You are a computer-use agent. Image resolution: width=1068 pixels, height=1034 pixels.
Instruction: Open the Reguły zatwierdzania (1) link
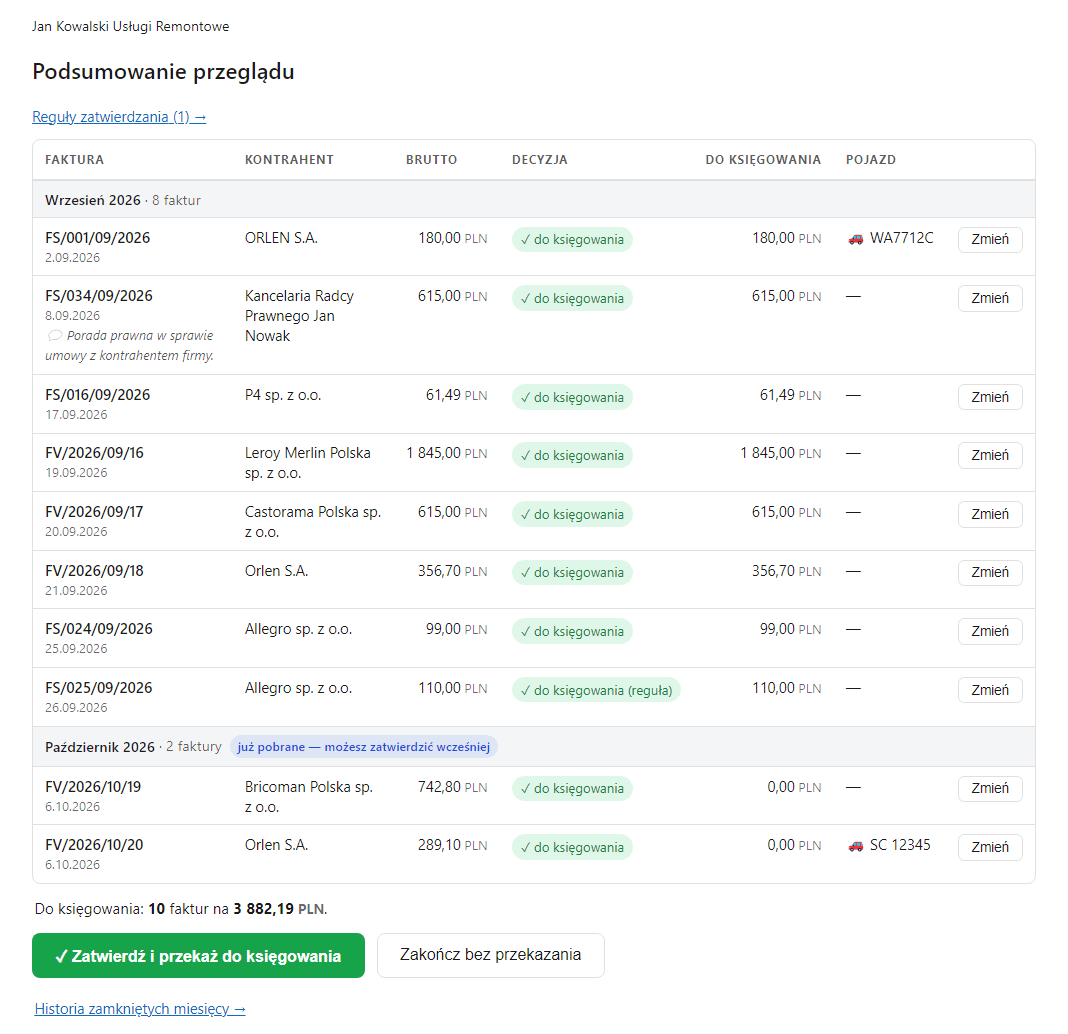(x=119, y=117)
